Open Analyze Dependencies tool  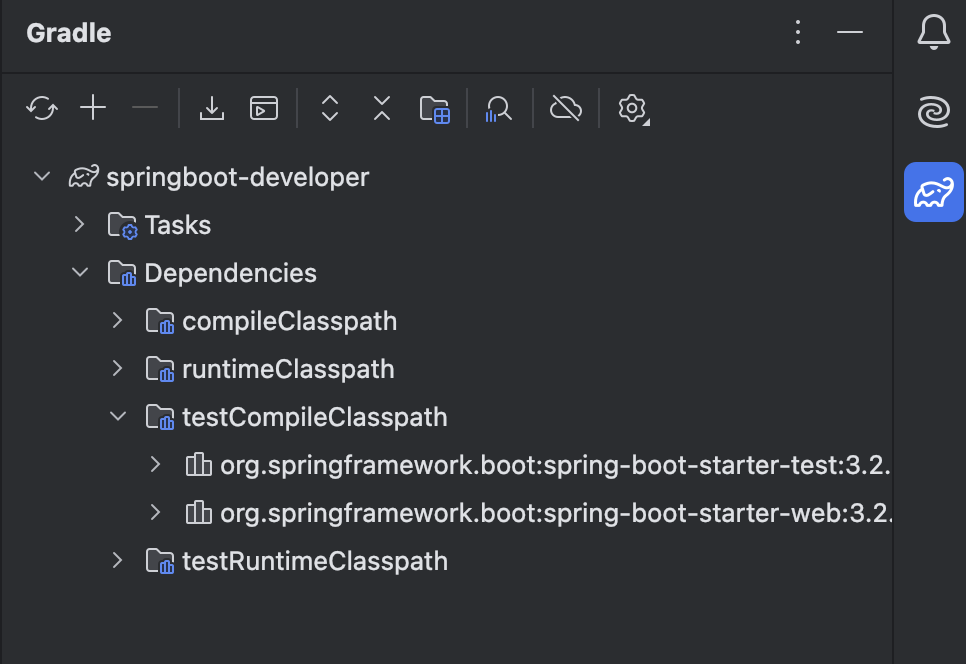tap(498, 109)
